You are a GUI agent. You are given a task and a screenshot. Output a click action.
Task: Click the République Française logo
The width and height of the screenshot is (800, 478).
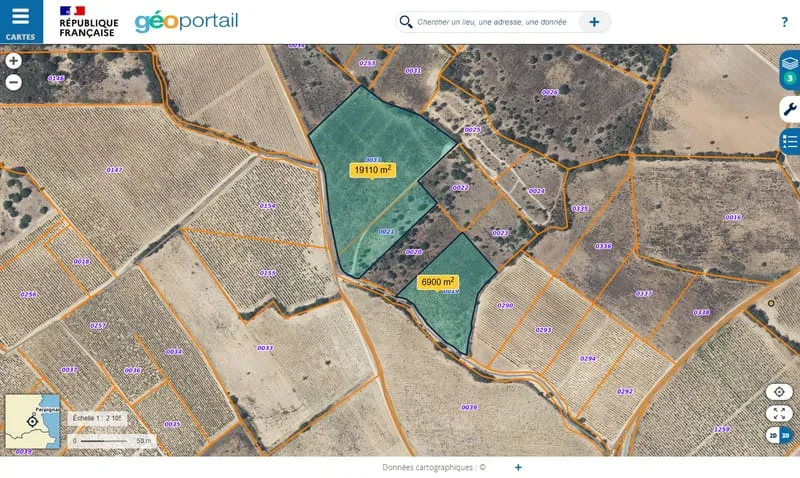(89, 21)
